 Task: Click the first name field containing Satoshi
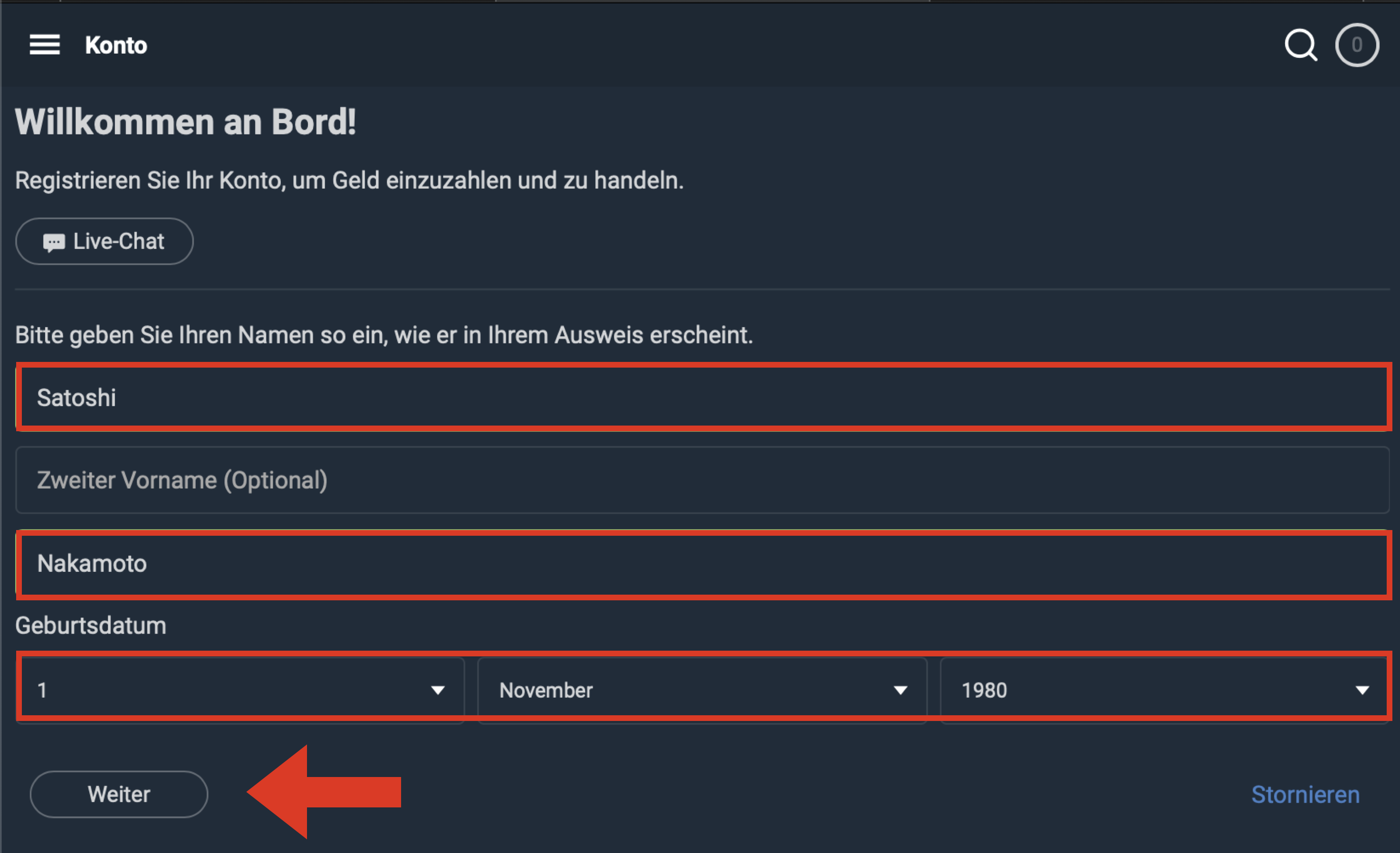tap(699, 397)
